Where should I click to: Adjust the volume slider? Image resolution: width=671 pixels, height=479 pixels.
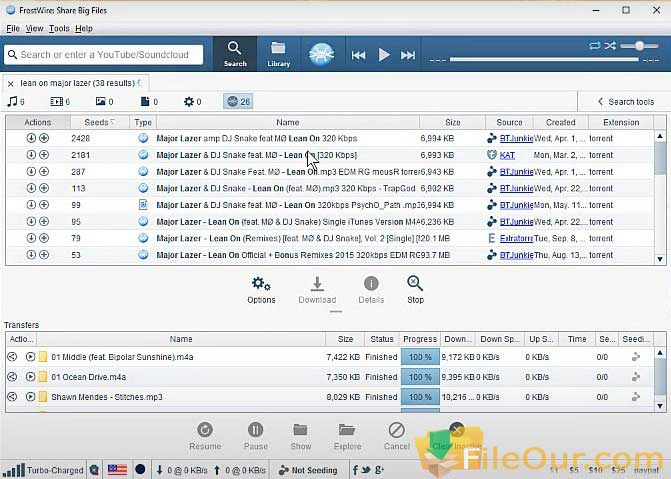tap(639, 46)
